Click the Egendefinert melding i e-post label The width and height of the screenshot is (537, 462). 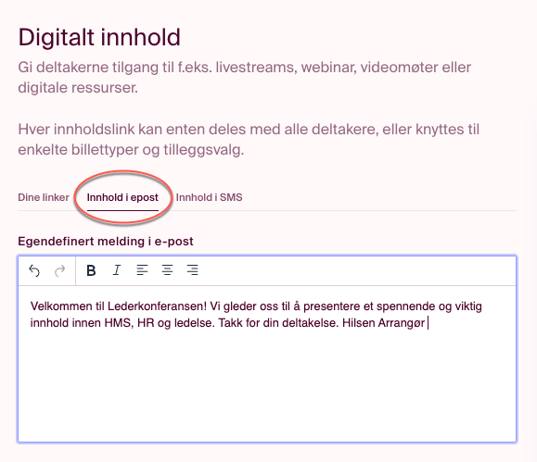click(105, 241)
